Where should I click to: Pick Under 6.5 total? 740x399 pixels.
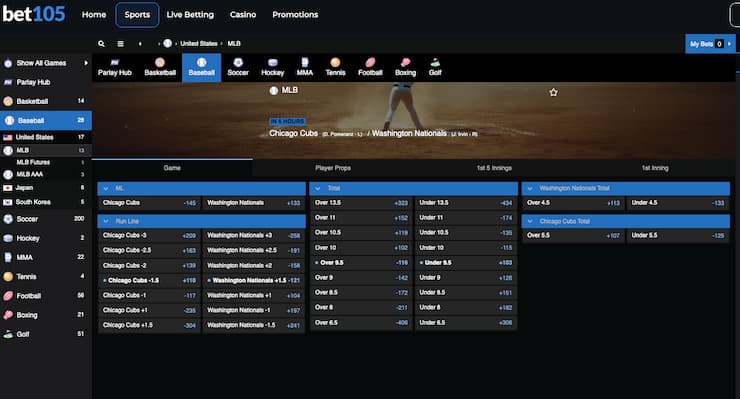click(466, 323)
